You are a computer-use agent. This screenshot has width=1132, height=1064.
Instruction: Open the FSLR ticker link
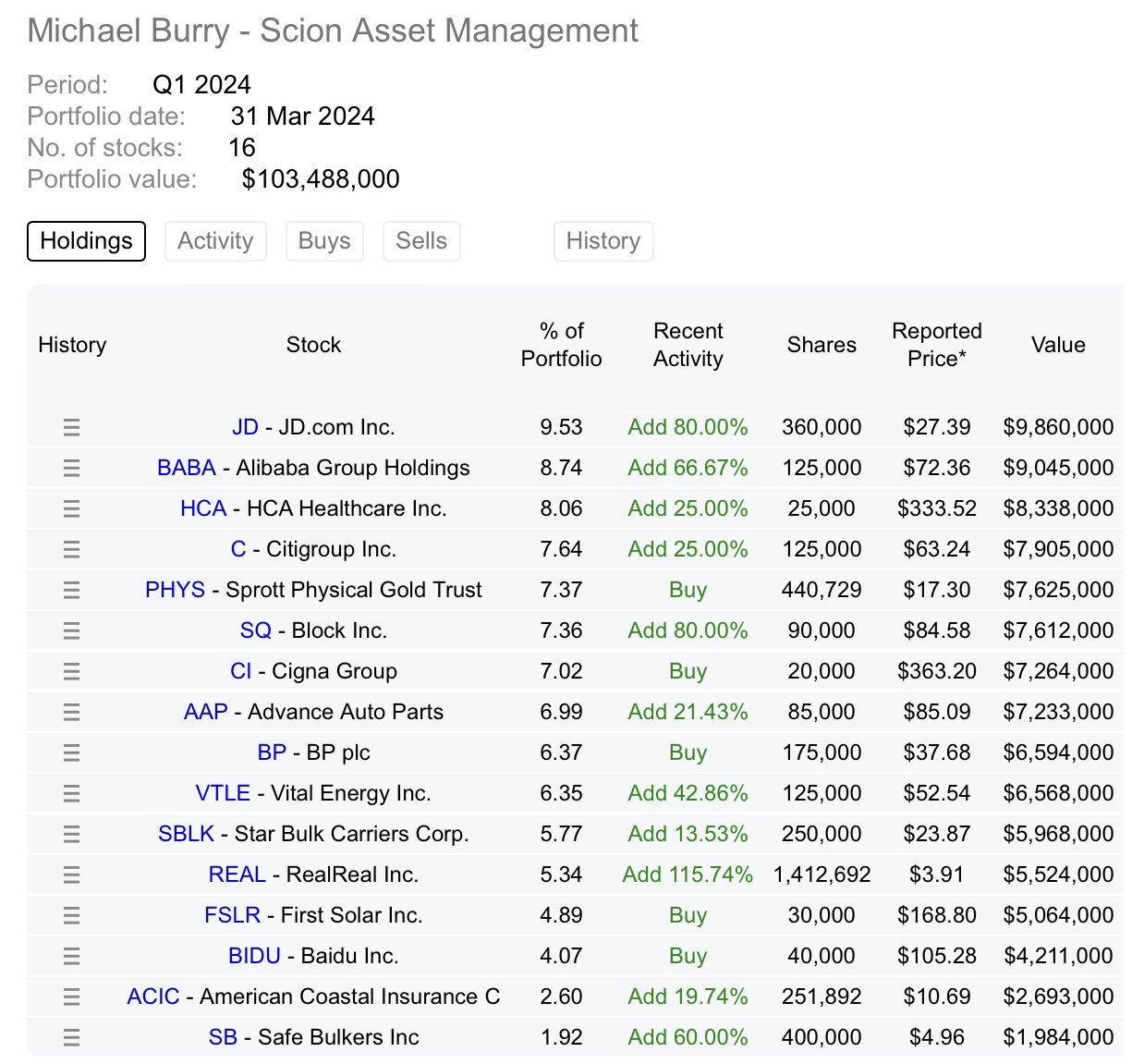tap(232, 915)
